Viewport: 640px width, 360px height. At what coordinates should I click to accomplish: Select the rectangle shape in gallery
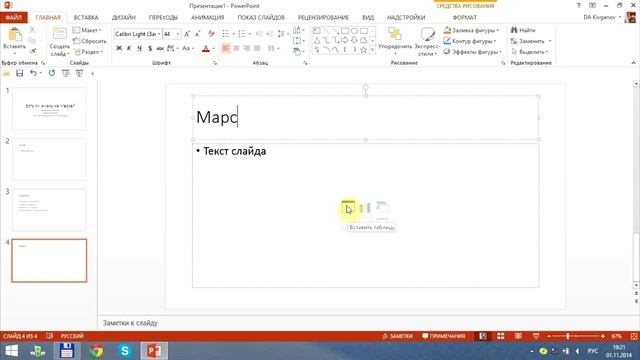click(345, 31)
